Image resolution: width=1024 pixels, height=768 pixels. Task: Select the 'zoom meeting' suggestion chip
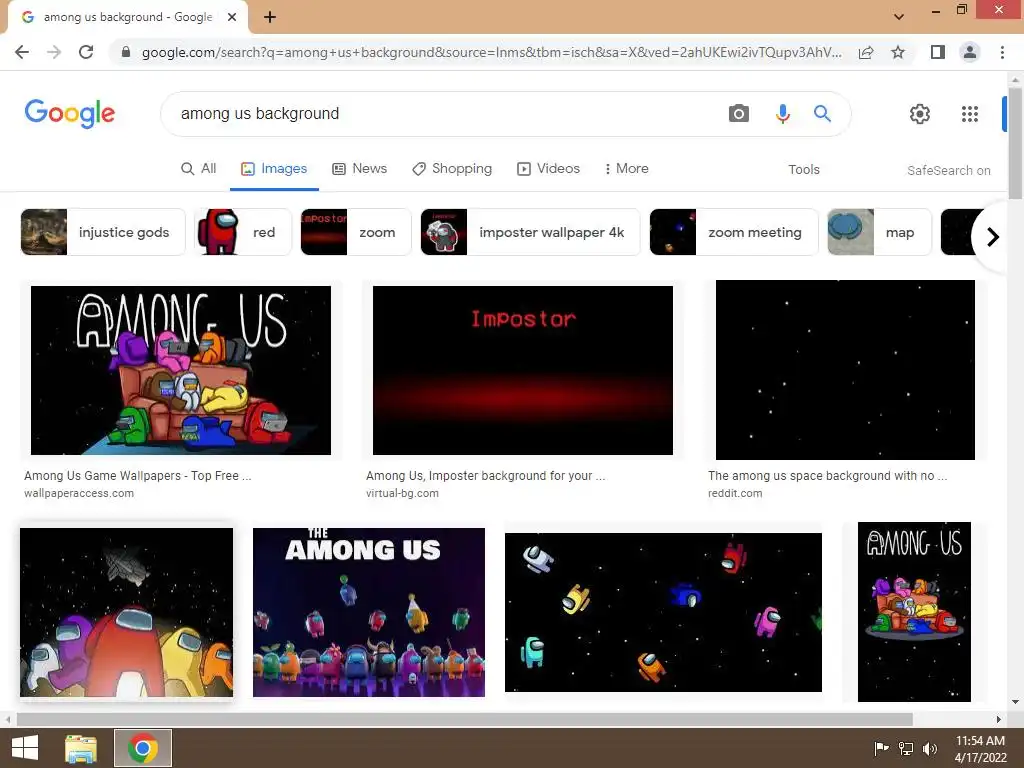[734, 232]
